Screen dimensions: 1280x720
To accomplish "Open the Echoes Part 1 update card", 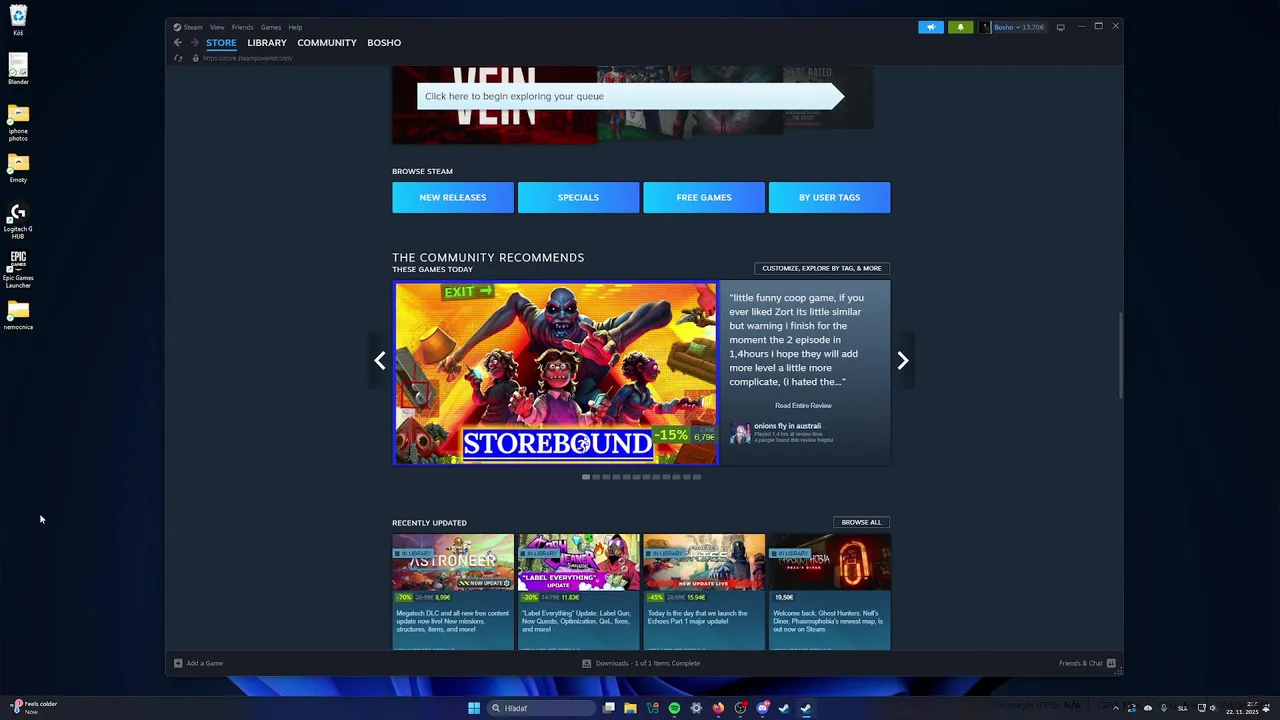I will (704, 592).
